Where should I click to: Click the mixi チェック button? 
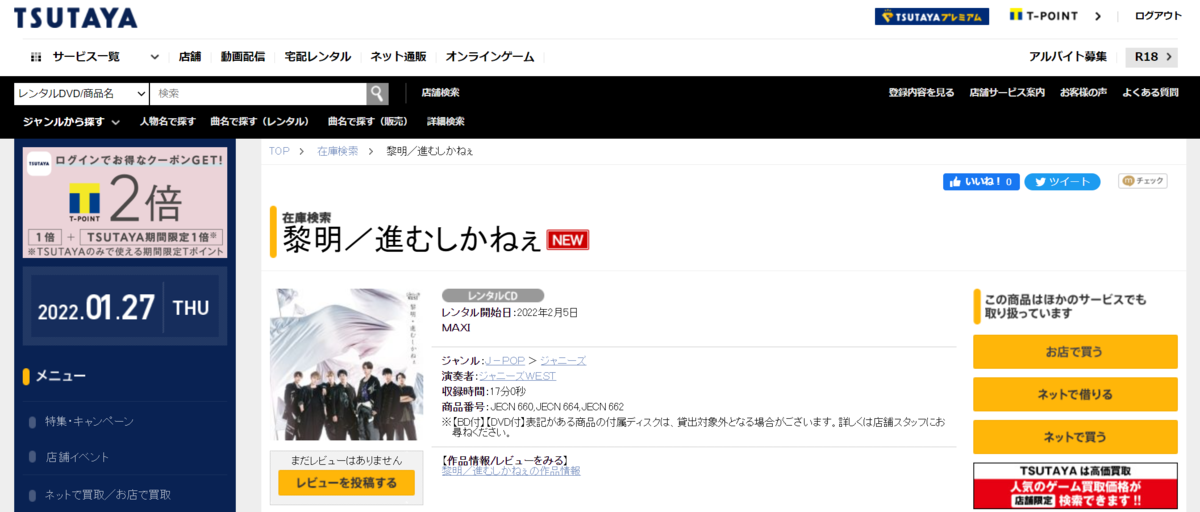pyautogui.click(x=1143, y=181)
